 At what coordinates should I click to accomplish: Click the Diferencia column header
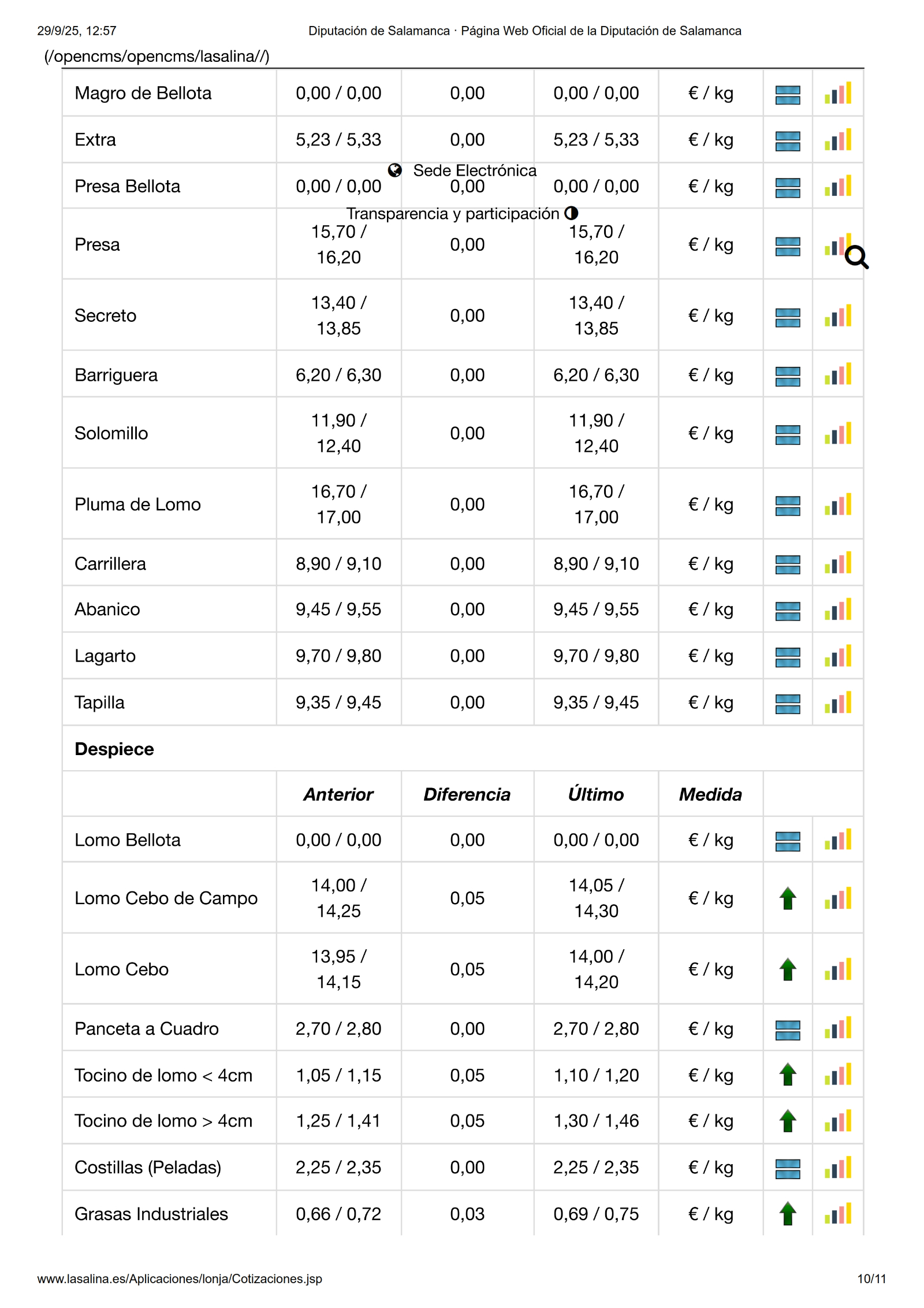467,794
